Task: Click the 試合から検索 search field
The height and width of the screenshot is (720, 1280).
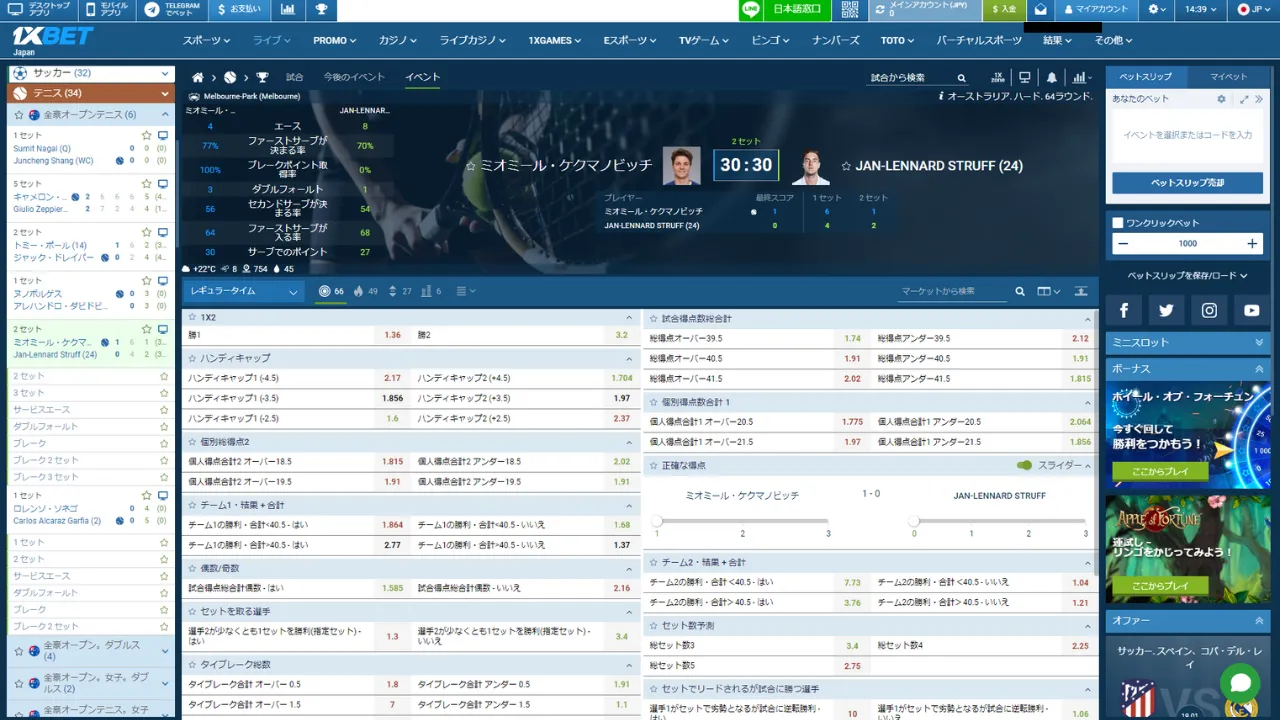Action: [x=910, y=78]
